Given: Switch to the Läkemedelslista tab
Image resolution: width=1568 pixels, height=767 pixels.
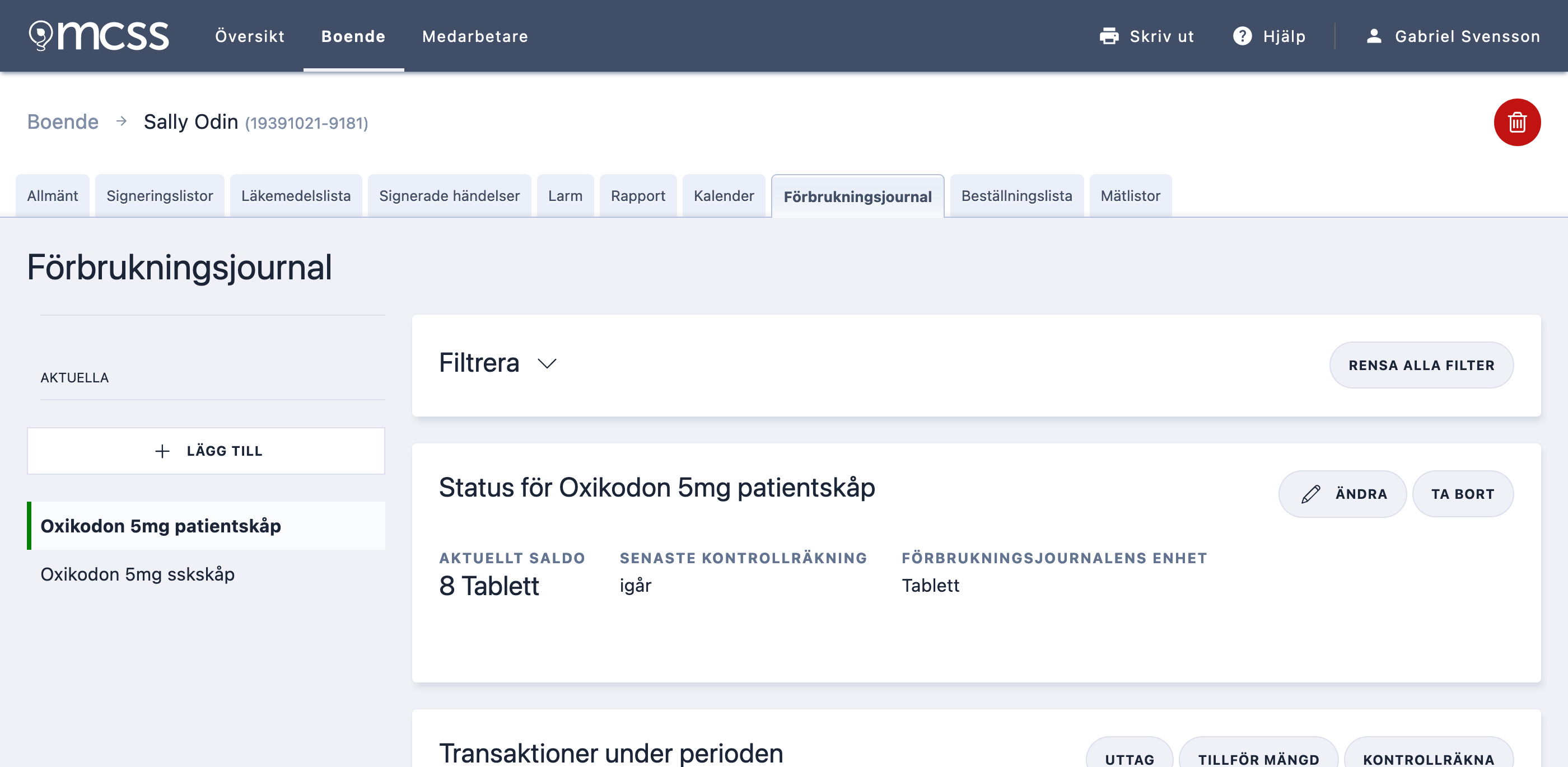Looking at the screenshot, I should click(x=296, y=195).
